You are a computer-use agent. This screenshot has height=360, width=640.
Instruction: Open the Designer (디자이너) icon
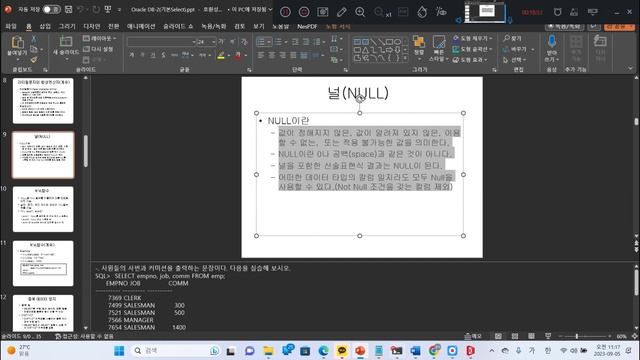coord(600,41)
